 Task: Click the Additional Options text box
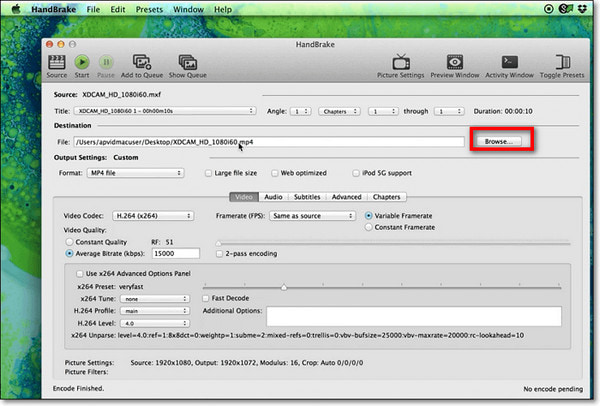(x=414, y=316)
